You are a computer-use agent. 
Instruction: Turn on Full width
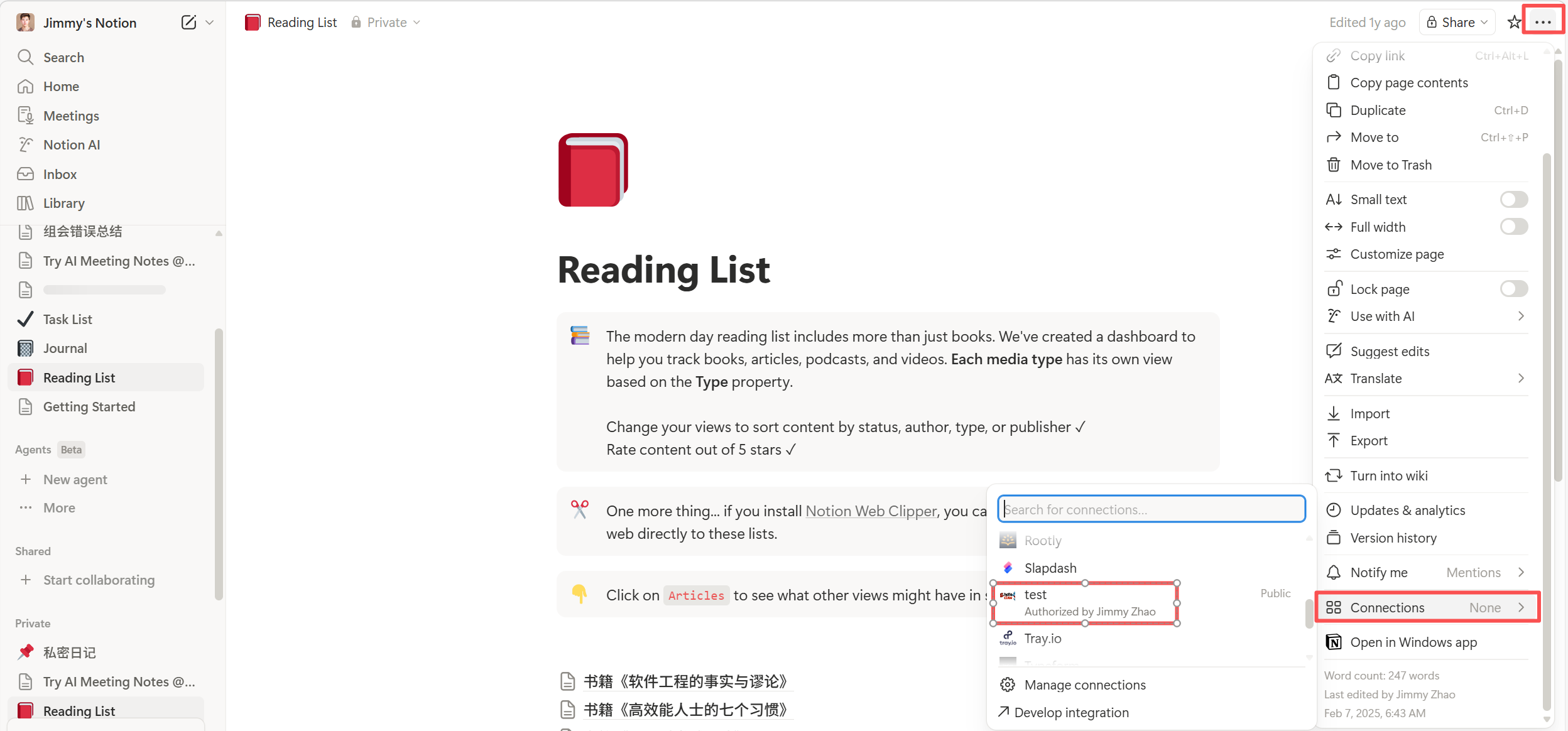click(x=1513, y=227)
